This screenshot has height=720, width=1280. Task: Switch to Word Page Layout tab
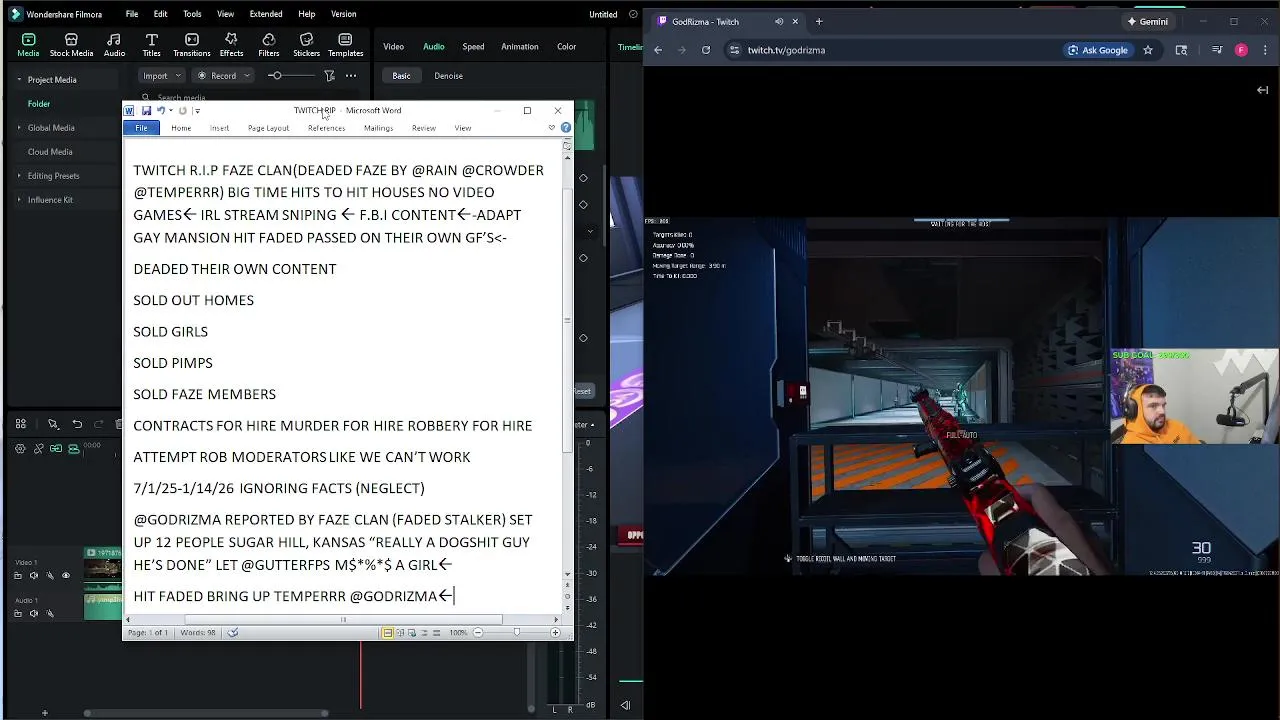[x=268, y=128]
